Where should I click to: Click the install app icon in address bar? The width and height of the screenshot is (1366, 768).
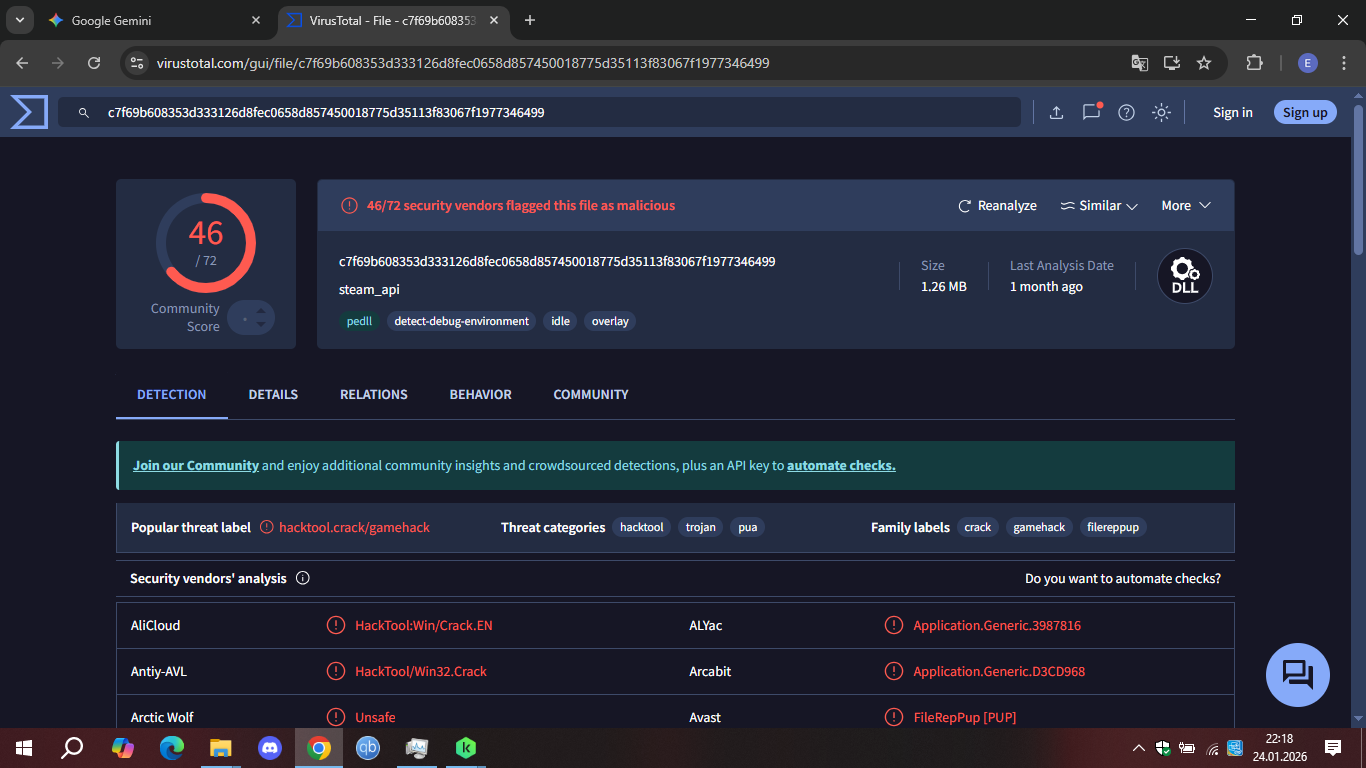pos(1172,63)
